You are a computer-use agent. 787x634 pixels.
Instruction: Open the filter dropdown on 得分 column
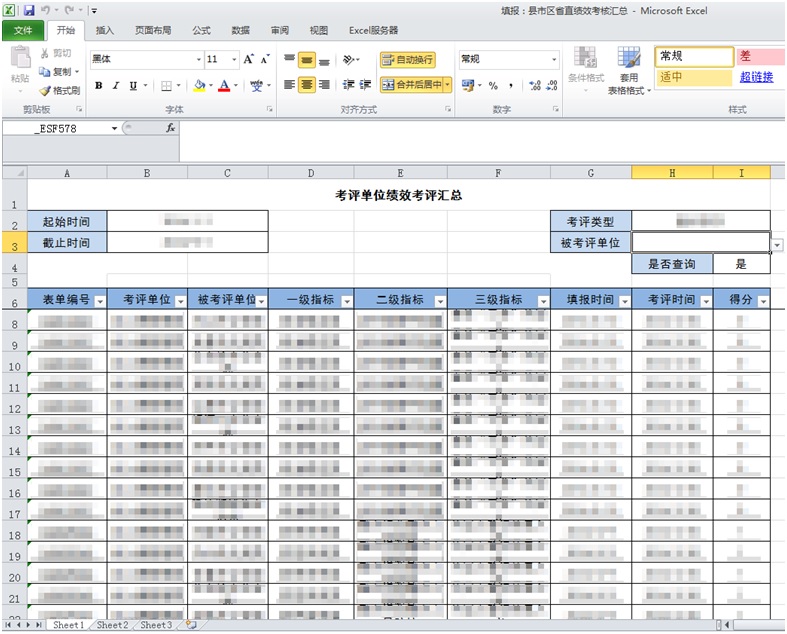(762, 300)
